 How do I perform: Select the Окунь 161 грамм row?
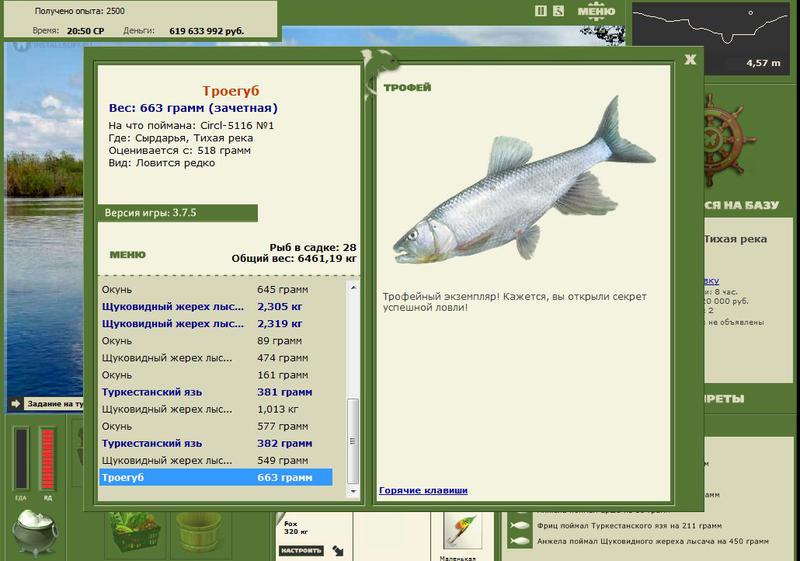pos(215,375)
